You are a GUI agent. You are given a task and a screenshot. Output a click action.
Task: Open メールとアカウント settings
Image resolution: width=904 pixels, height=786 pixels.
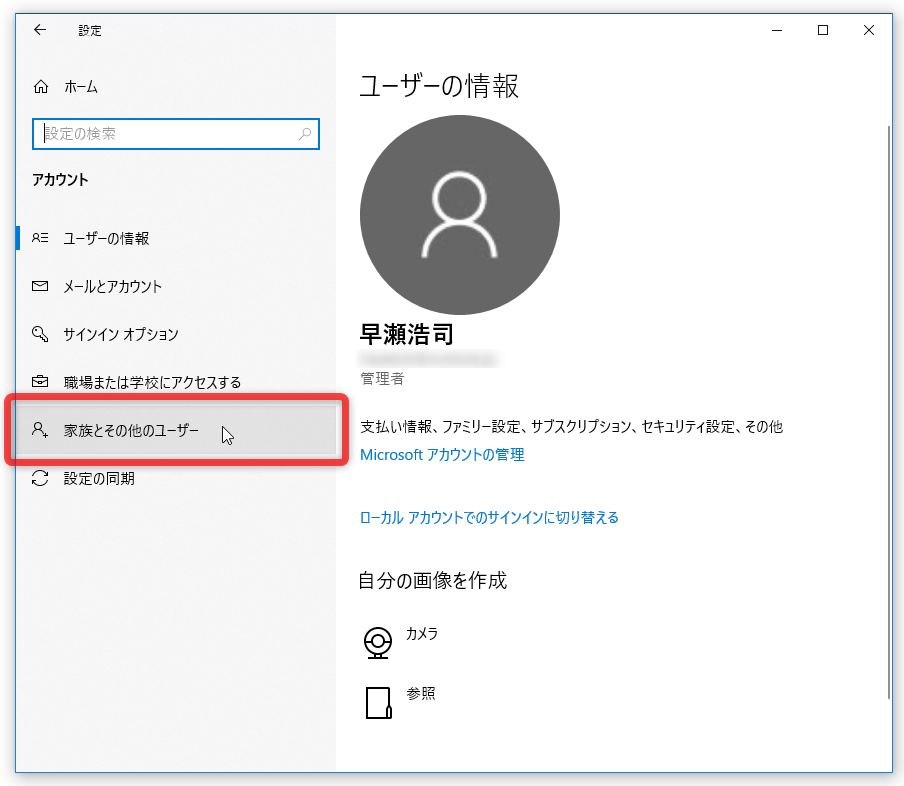pyautogui.click(x=176, y=286)
